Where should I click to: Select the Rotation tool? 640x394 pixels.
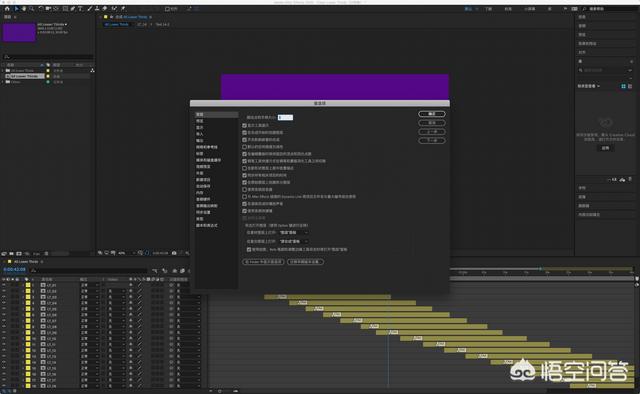click(41, 9)
